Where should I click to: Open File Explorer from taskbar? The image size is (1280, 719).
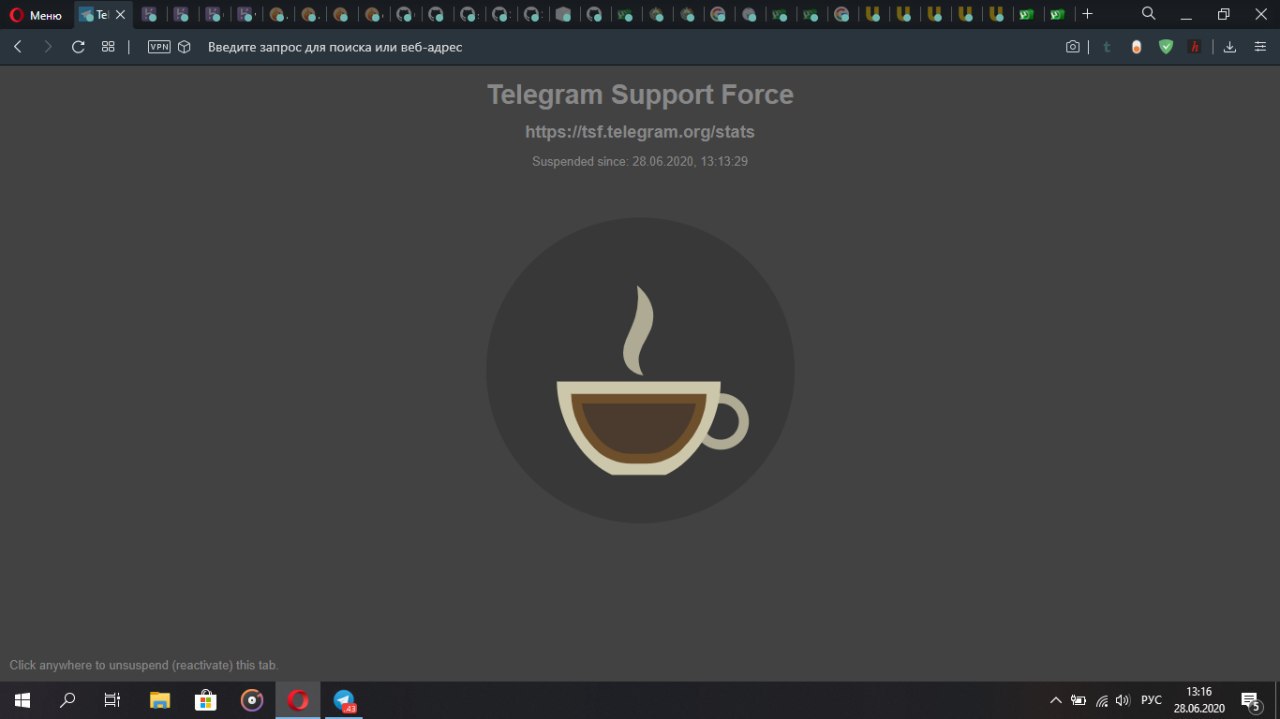click(x=160, y=700)
